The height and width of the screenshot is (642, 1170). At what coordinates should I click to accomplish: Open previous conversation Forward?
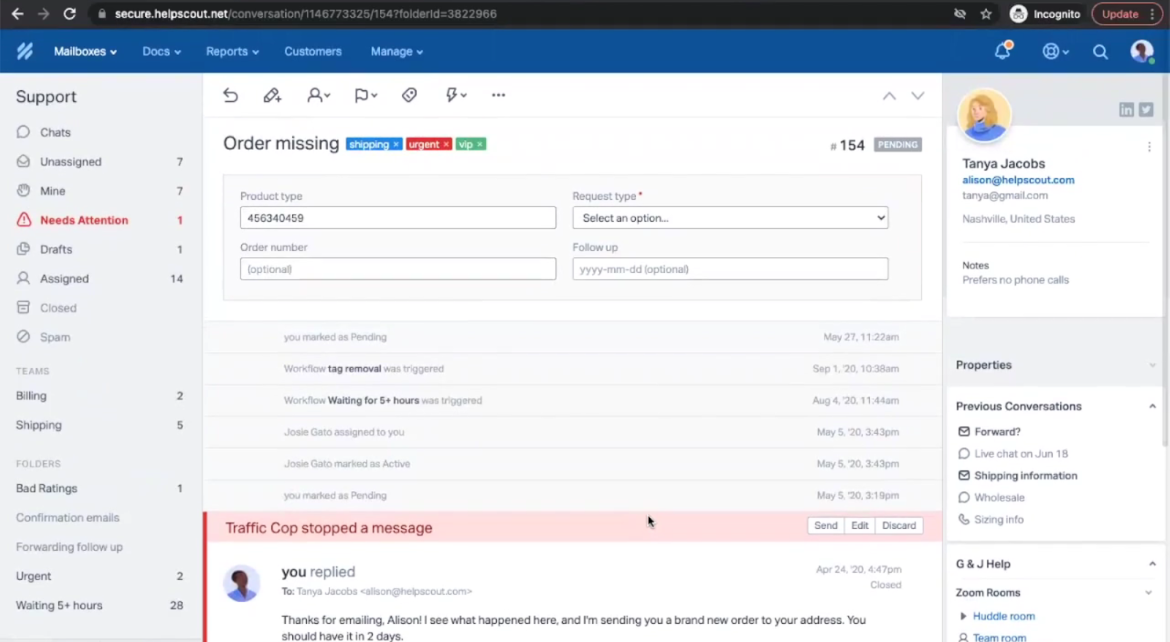(x=997, y=431)
